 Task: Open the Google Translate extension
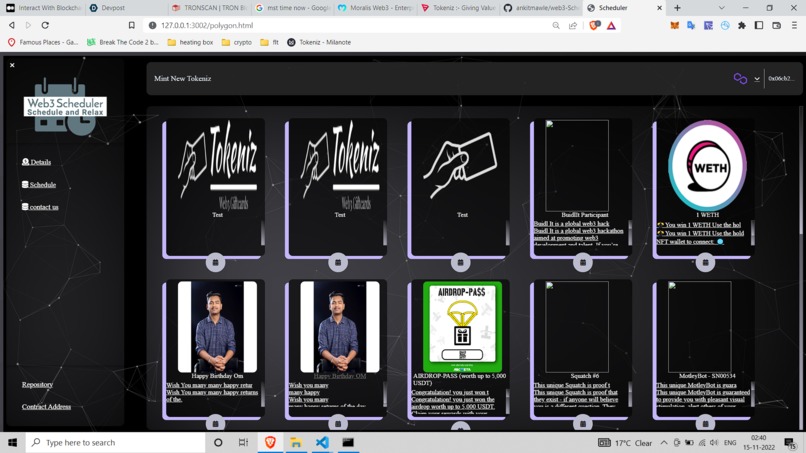tap(691, 25)
